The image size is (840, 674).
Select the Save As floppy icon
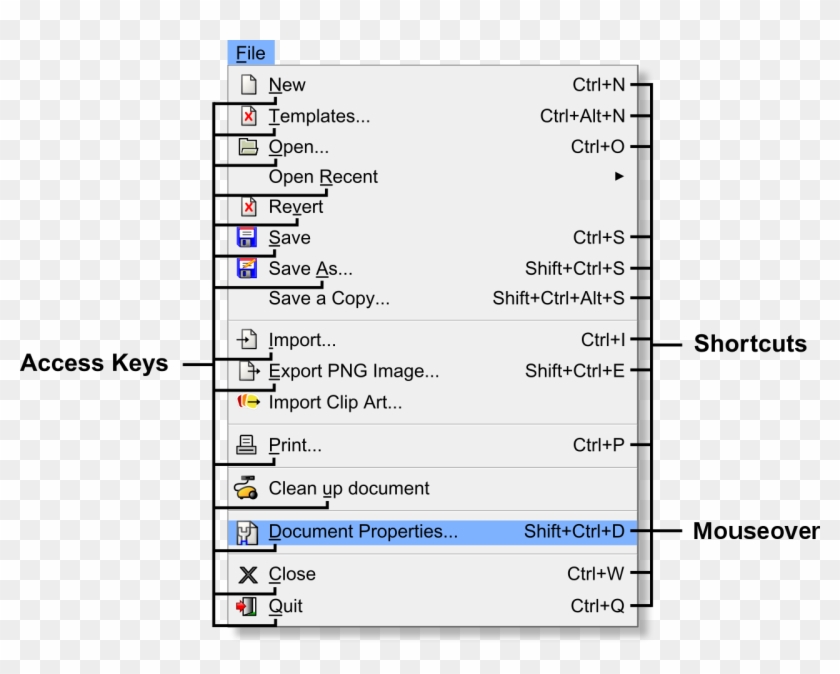click(x=245, y=268)
